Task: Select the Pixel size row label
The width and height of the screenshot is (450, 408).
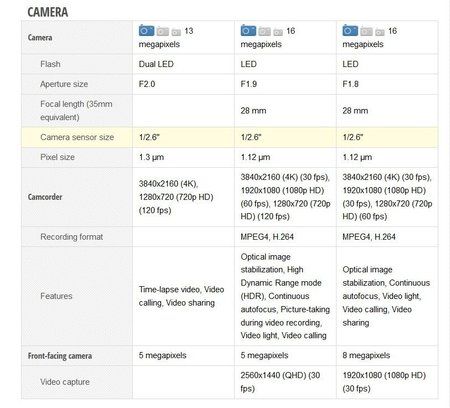Action: point(57,157)
